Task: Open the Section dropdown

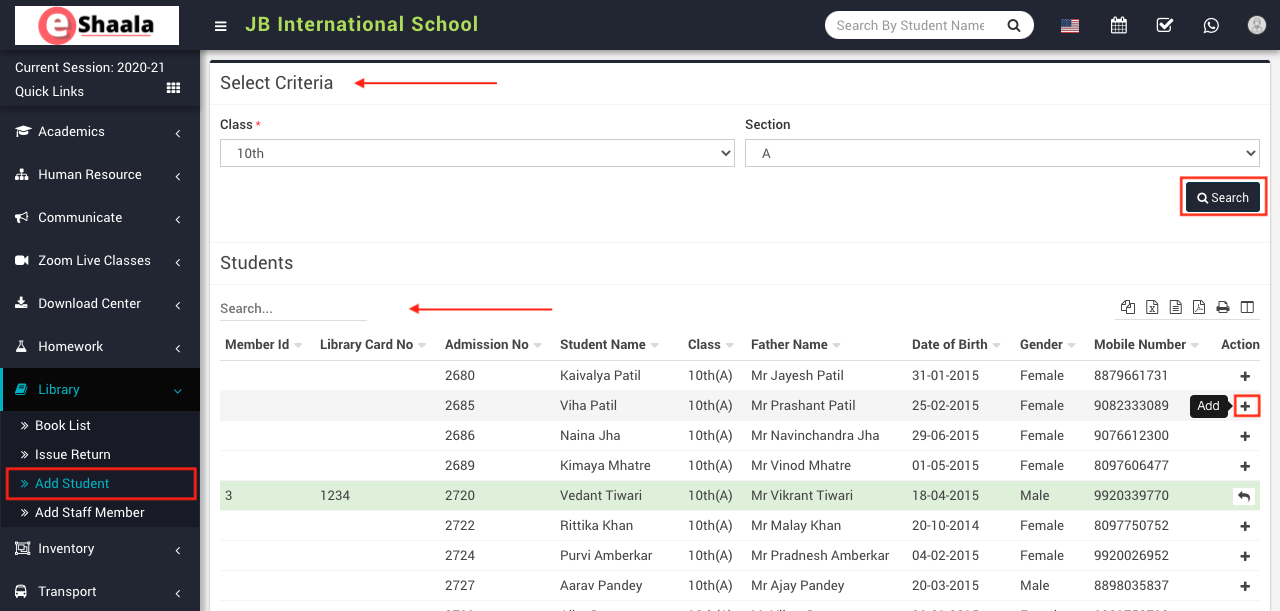Action: [1001, 153]
